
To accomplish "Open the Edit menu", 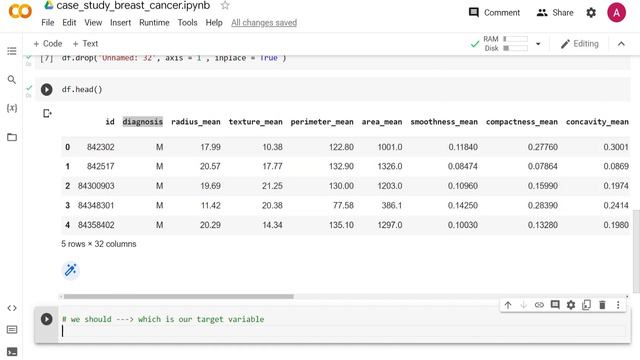I will 69,23.
